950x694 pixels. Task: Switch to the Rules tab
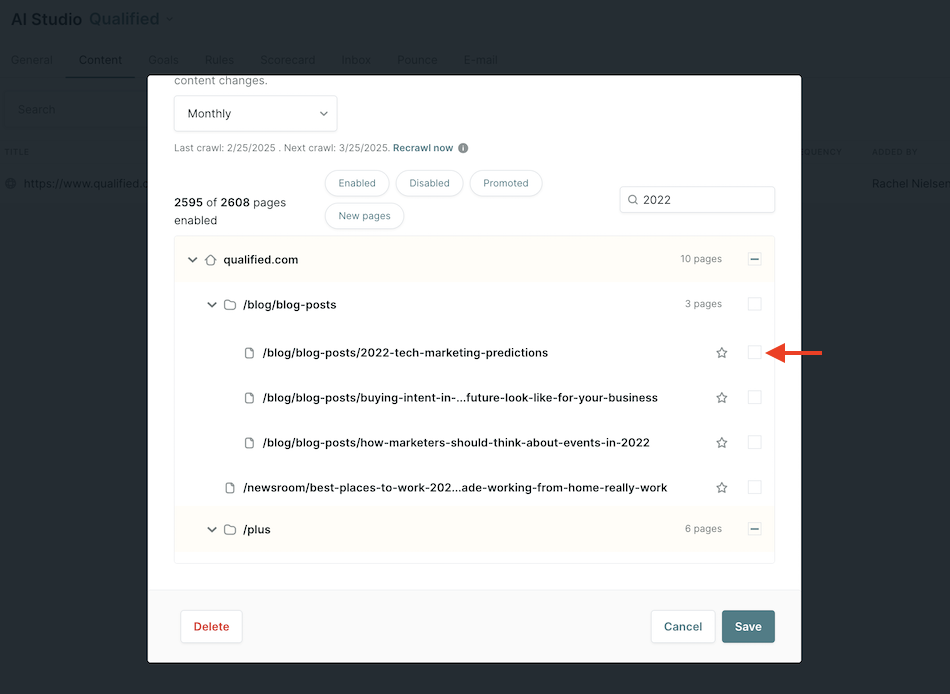pos(219,60)
